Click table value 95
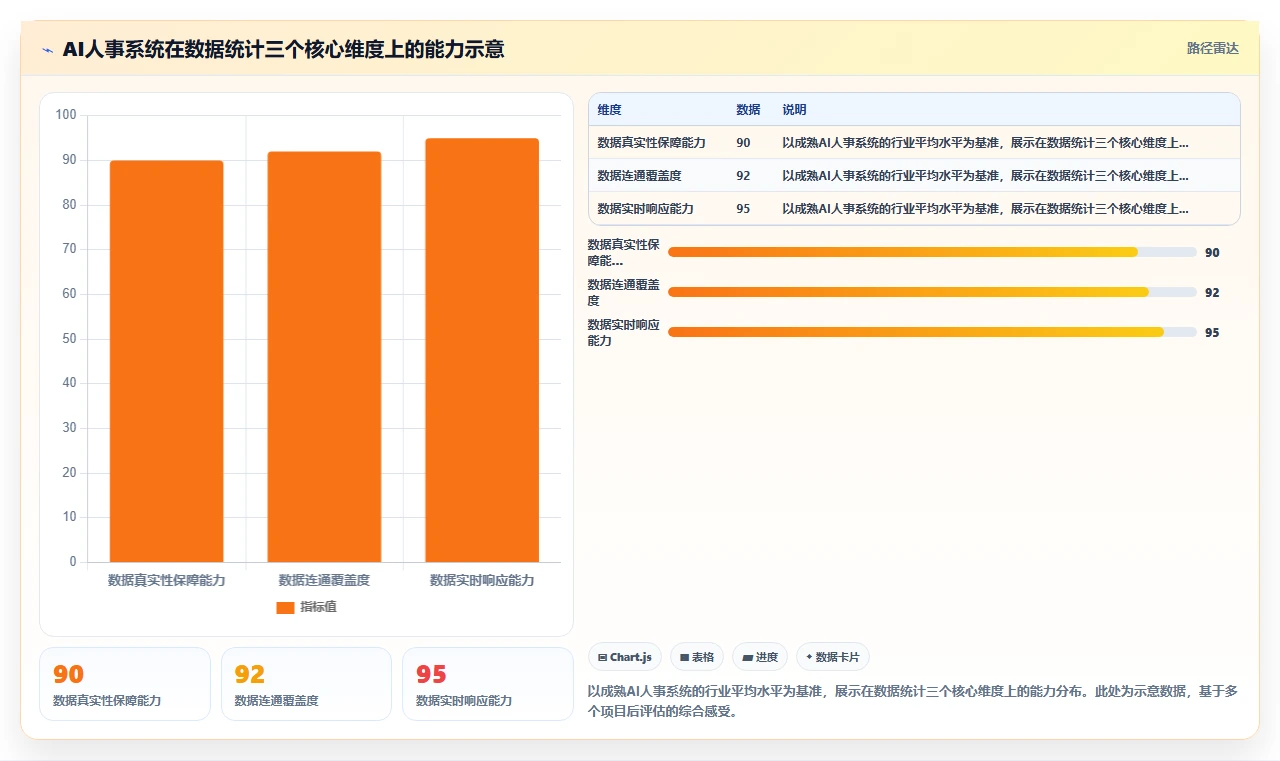This screenshot has width=1280, height=761. pos(743,209)
